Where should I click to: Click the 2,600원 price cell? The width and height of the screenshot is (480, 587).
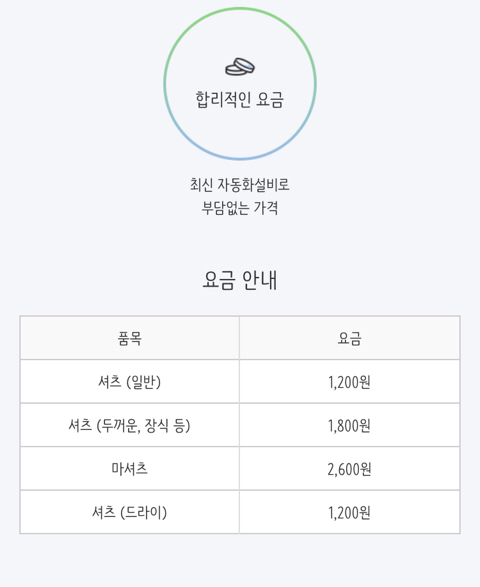349,469
